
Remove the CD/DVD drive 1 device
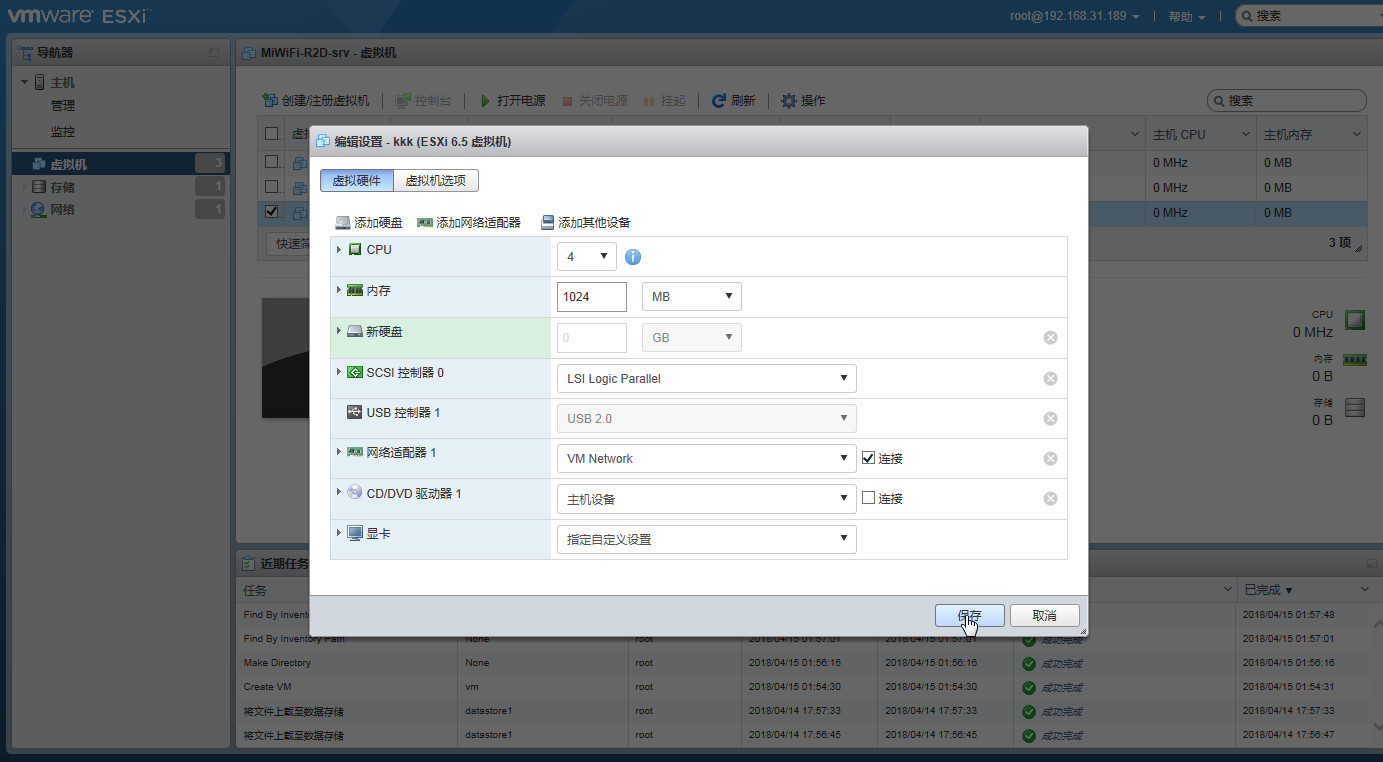click(x=1050, y=499)
